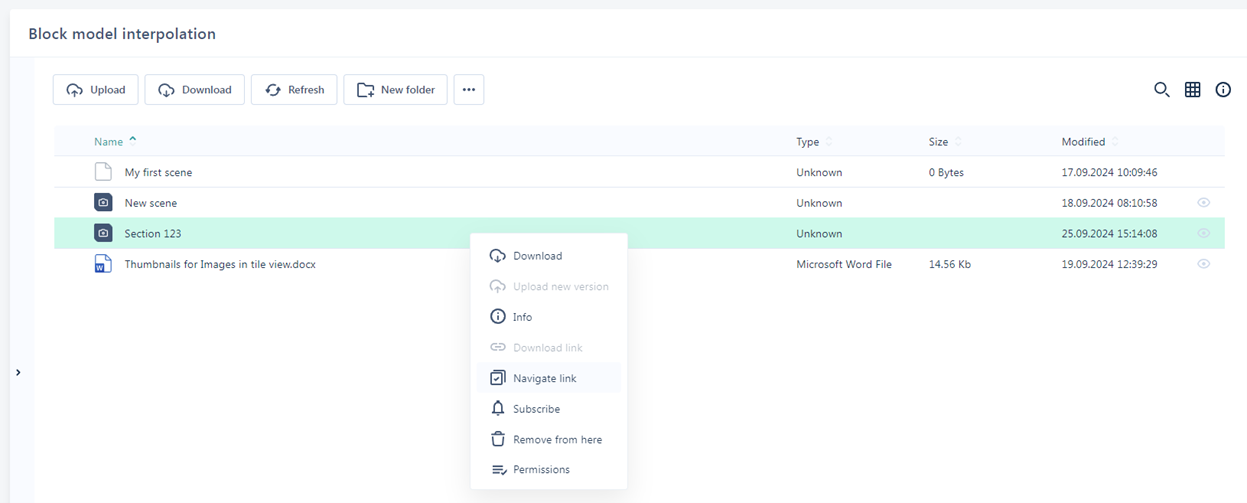Click the New folder button
The image size is (1247, 503).
tap(395, 90)
